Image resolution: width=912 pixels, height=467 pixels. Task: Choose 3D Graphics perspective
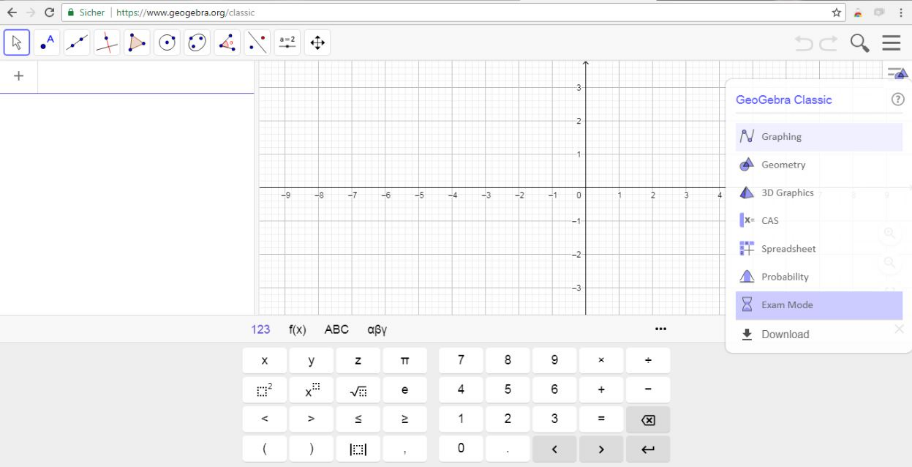point(819,192)
